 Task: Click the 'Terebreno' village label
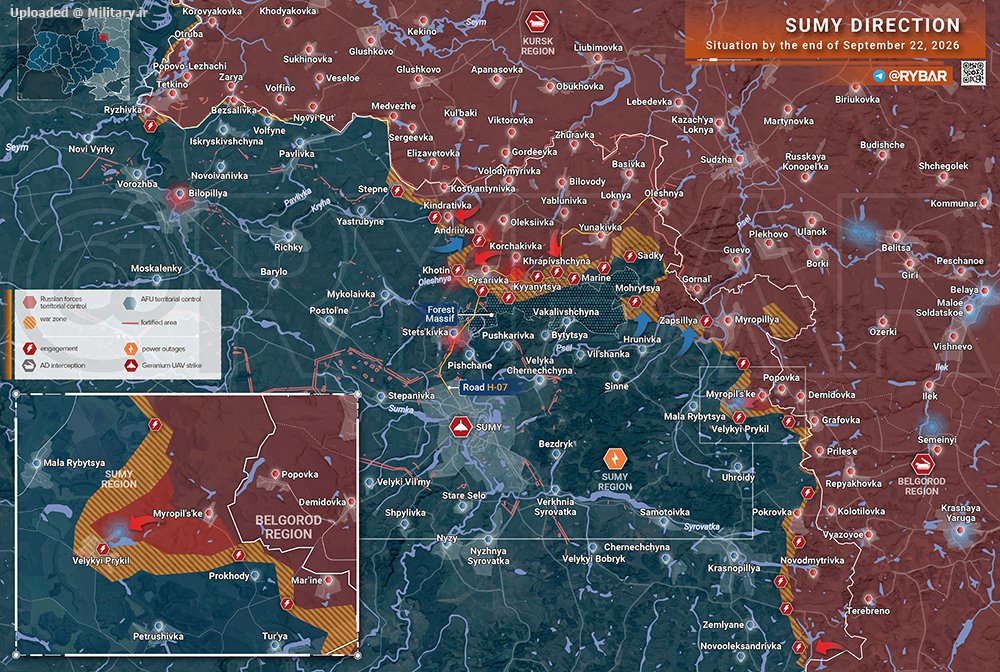click(868, 611)
